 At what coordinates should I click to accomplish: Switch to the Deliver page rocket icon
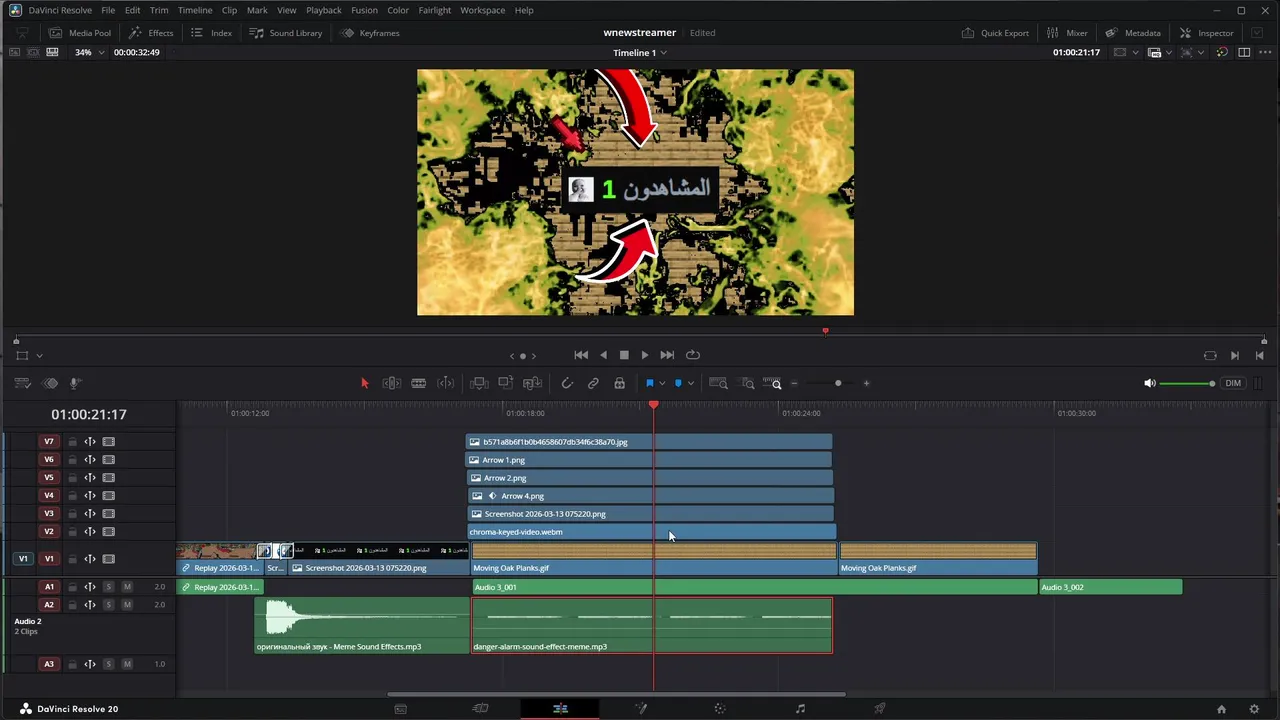[880, 709]
